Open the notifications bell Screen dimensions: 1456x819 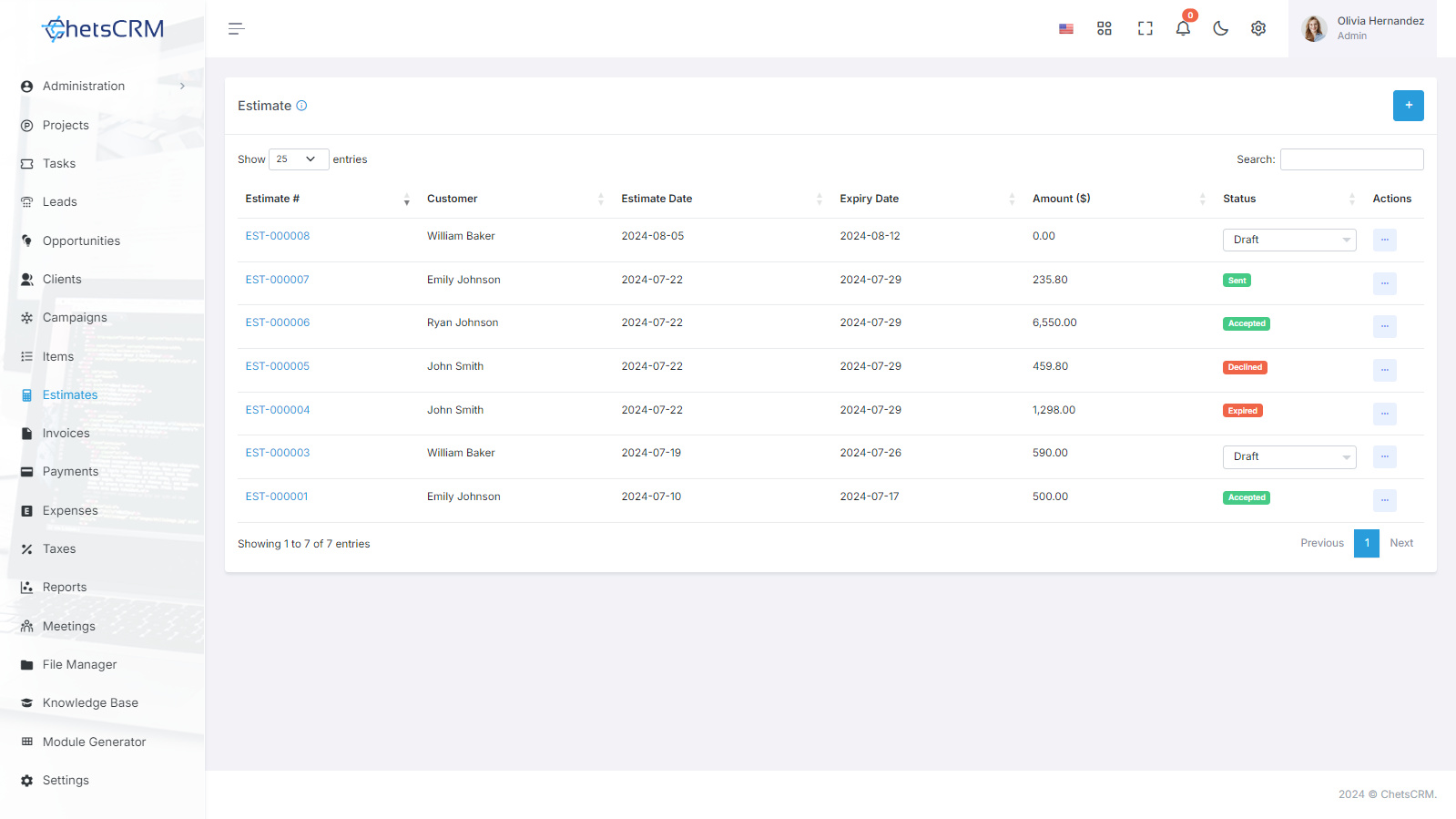point(1183,28)
